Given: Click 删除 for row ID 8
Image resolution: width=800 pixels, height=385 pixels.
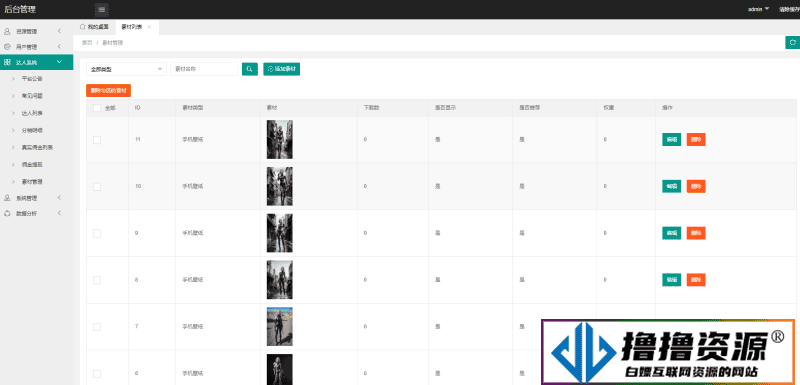Looking at the screenshot, I should click(x=696, y=280).
